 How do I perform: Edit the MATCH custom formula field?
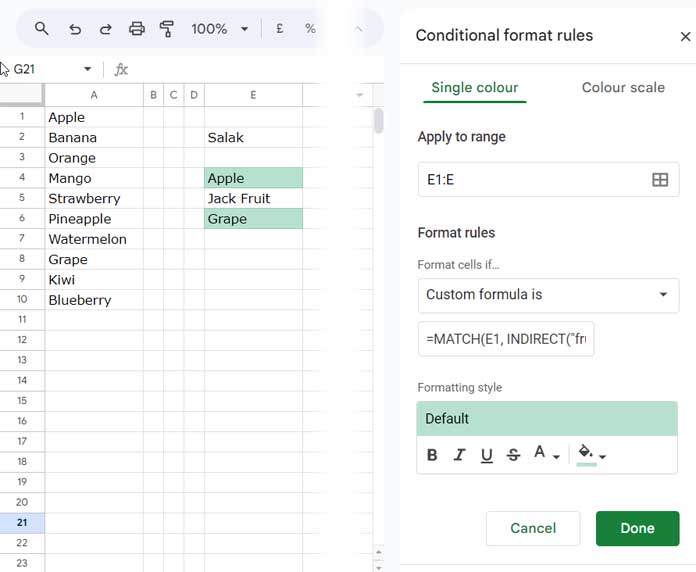pos(506,339)
